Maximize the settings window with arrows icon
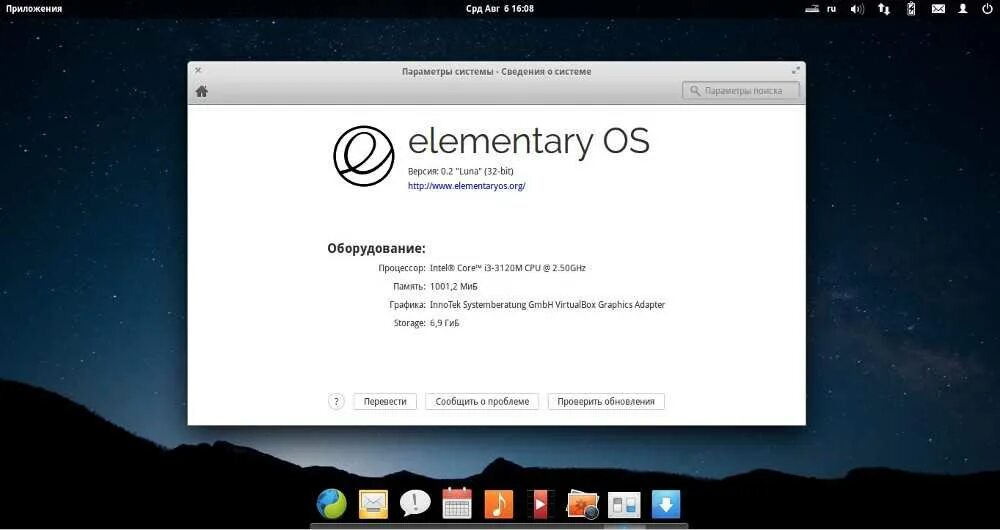This screenshot has height=530, width=1000. [795, 70]
